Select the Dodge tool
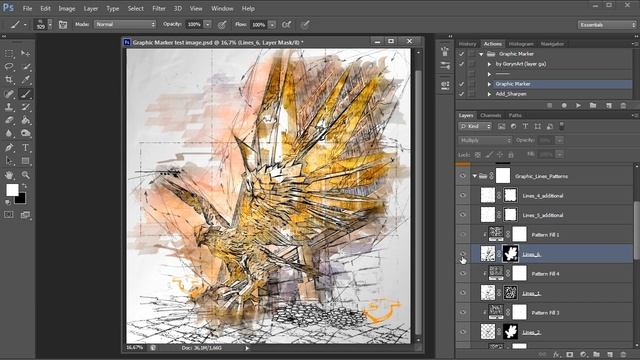 click(25, 133)
